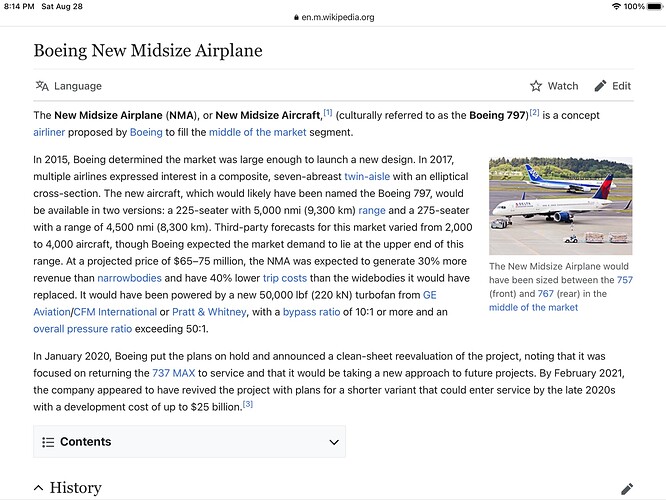Viewport: 666px width, 500px height.
Task: Click the Edit pencil icon at top
Action: pos(600,86)
